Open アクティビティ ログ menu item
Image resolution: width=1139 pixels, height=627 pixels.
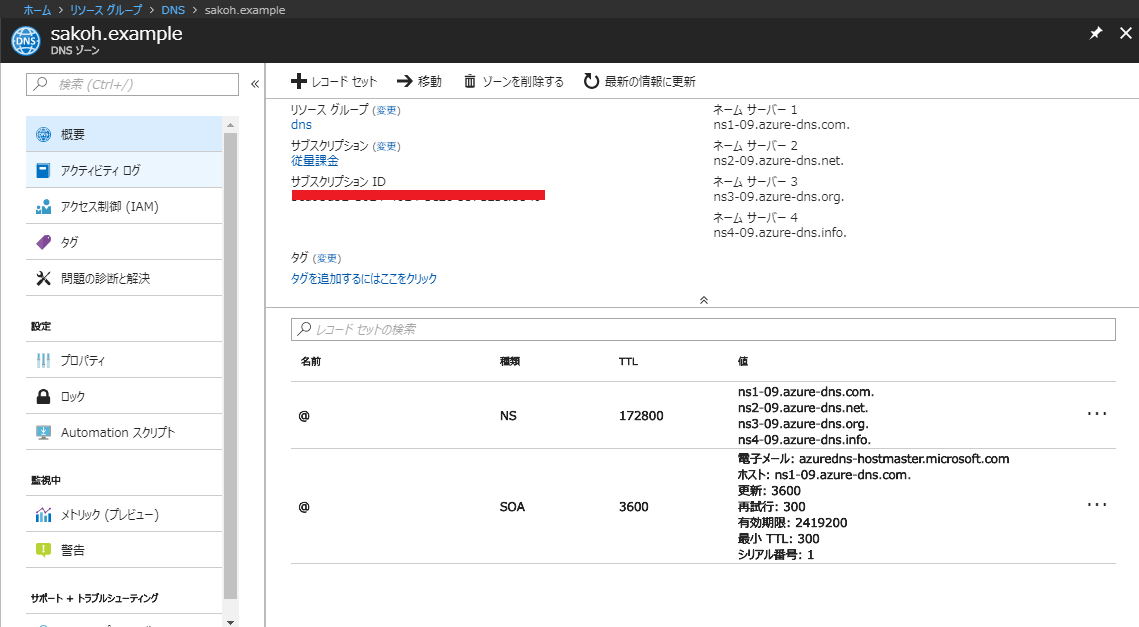(x=123, y=170)
